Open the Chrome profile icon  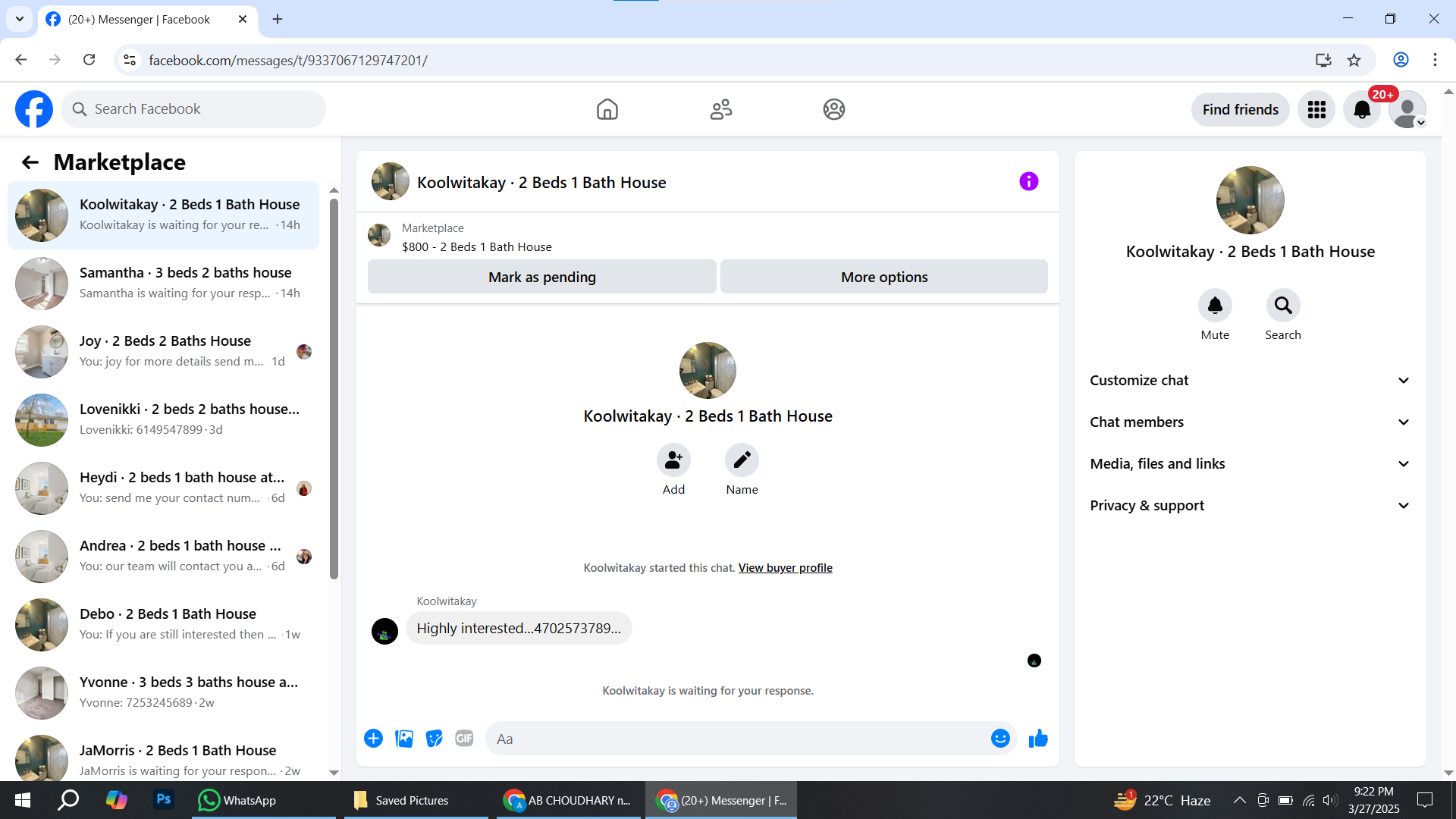click(x=1401, y=60)
